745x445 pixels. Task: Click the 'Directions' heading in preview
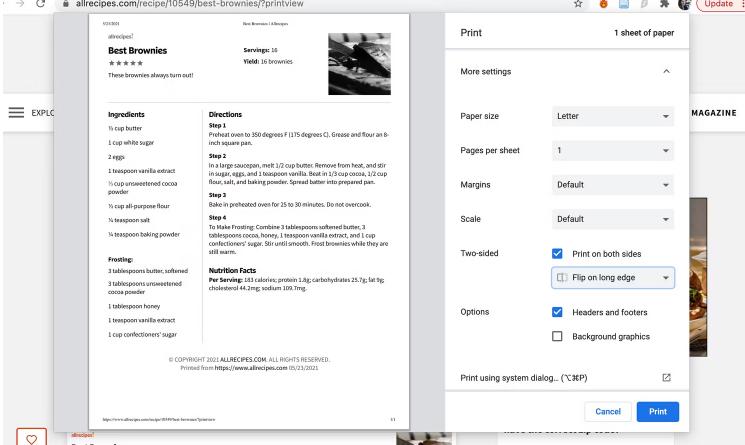(225, 114)
